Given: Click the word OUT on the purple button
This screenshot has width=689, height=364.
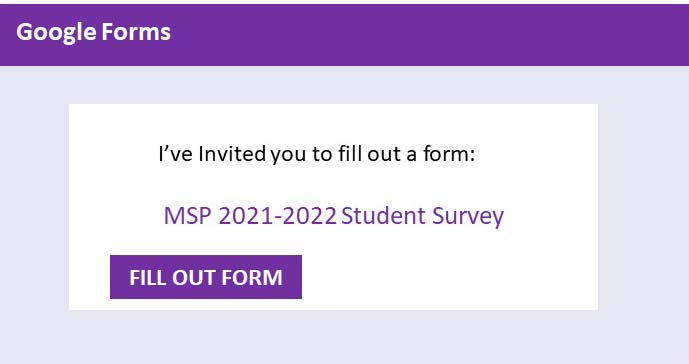Looking at the screenshot, I should tap(194, 277).
